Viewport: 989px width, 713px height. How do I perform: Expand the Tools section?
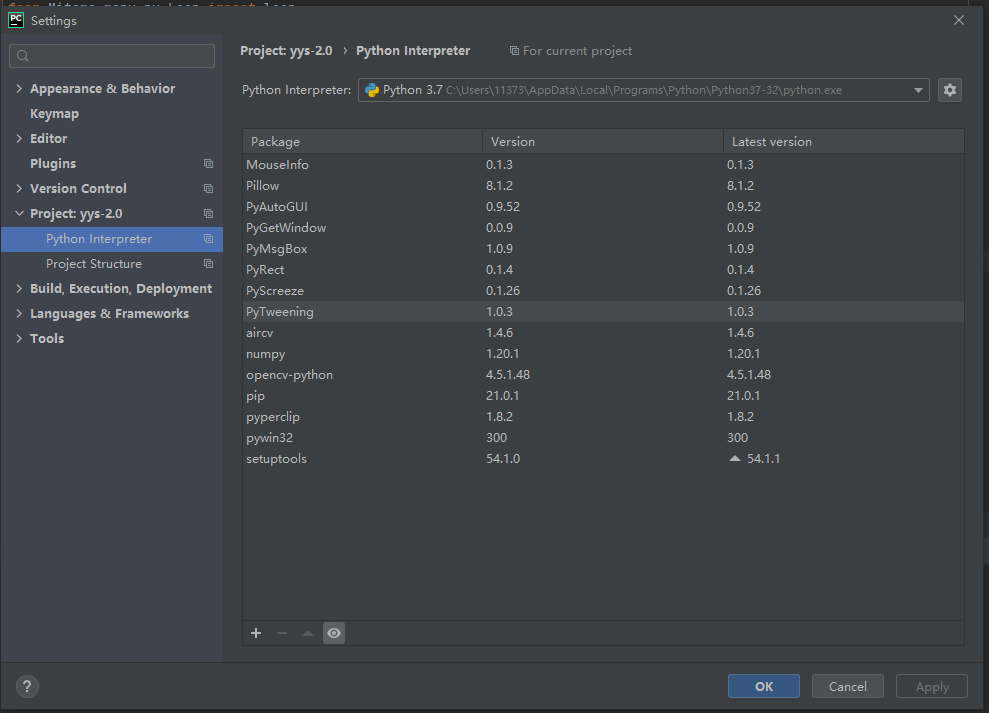pos(19,338)
